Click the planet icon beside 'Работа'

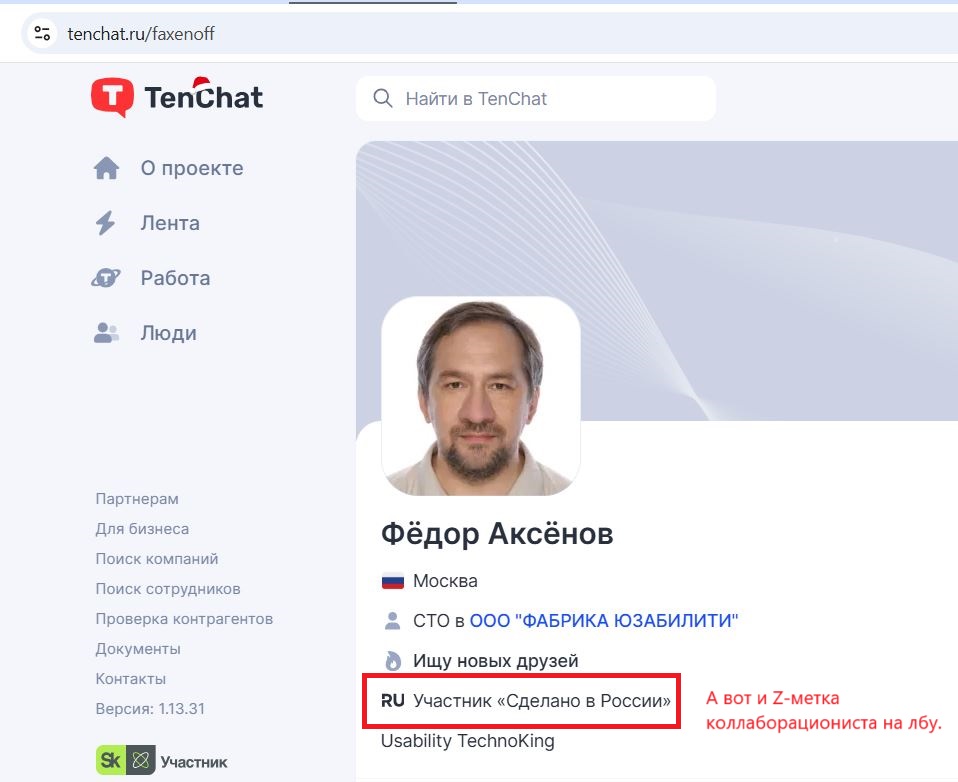[106, 278]
